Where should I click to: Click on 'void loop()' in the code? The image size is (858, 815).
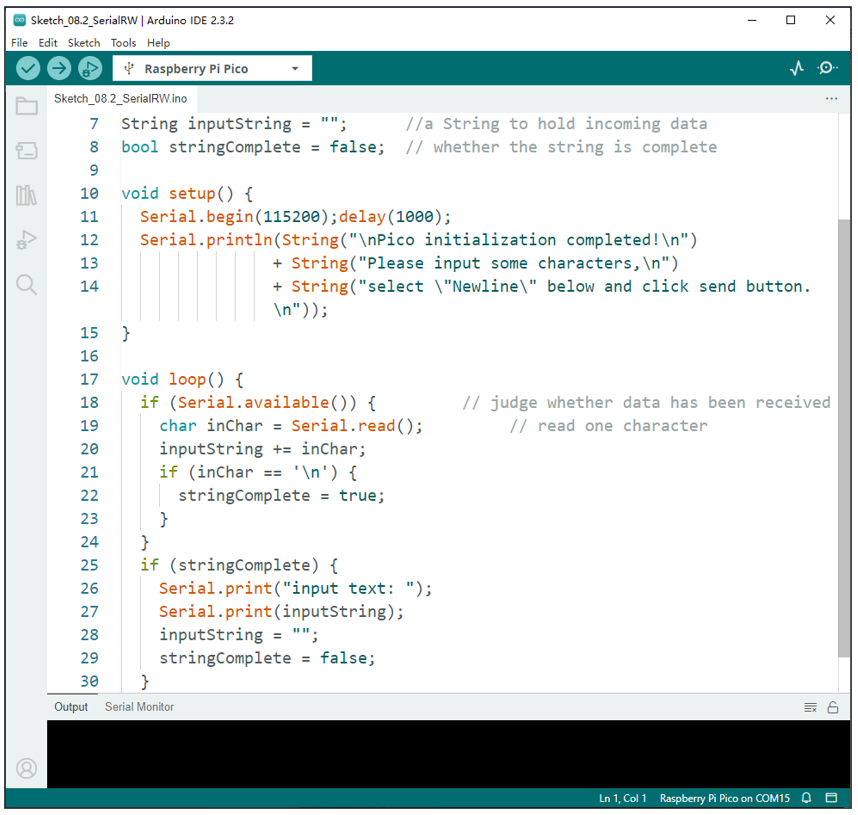172,379
